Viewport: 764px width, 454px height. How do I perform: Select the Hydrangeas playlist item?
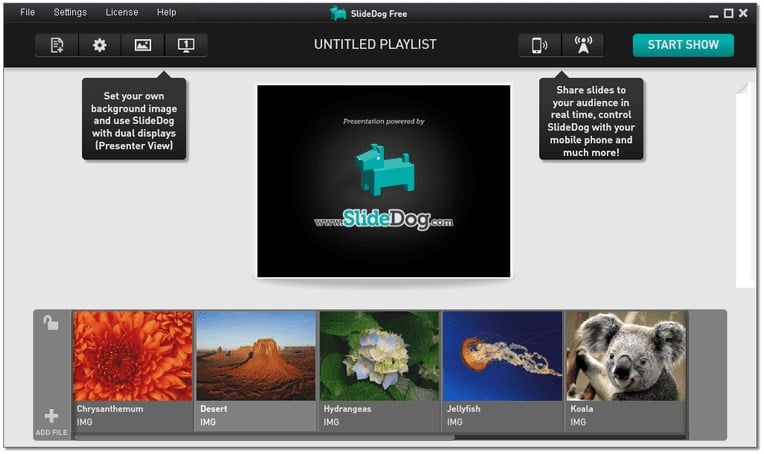[380, 371]
